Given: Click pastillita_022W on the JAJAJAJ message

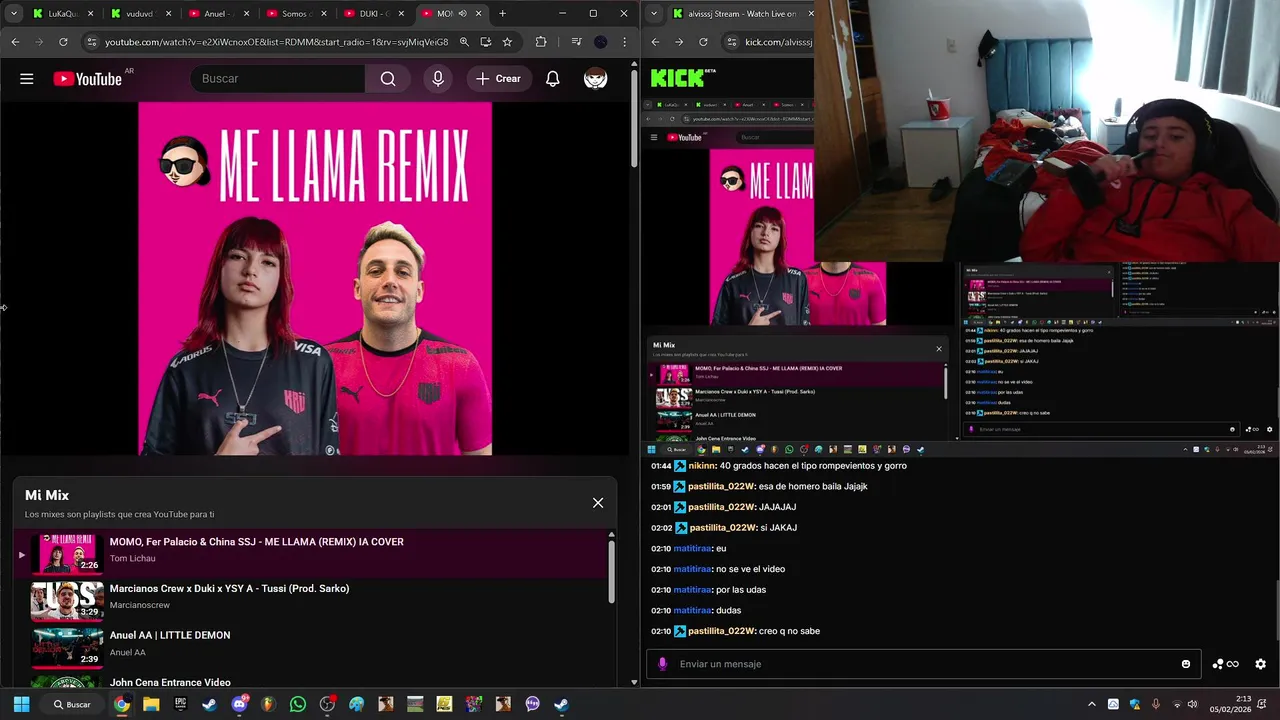Looking at the screenshot, I should [x=721, y=507].
